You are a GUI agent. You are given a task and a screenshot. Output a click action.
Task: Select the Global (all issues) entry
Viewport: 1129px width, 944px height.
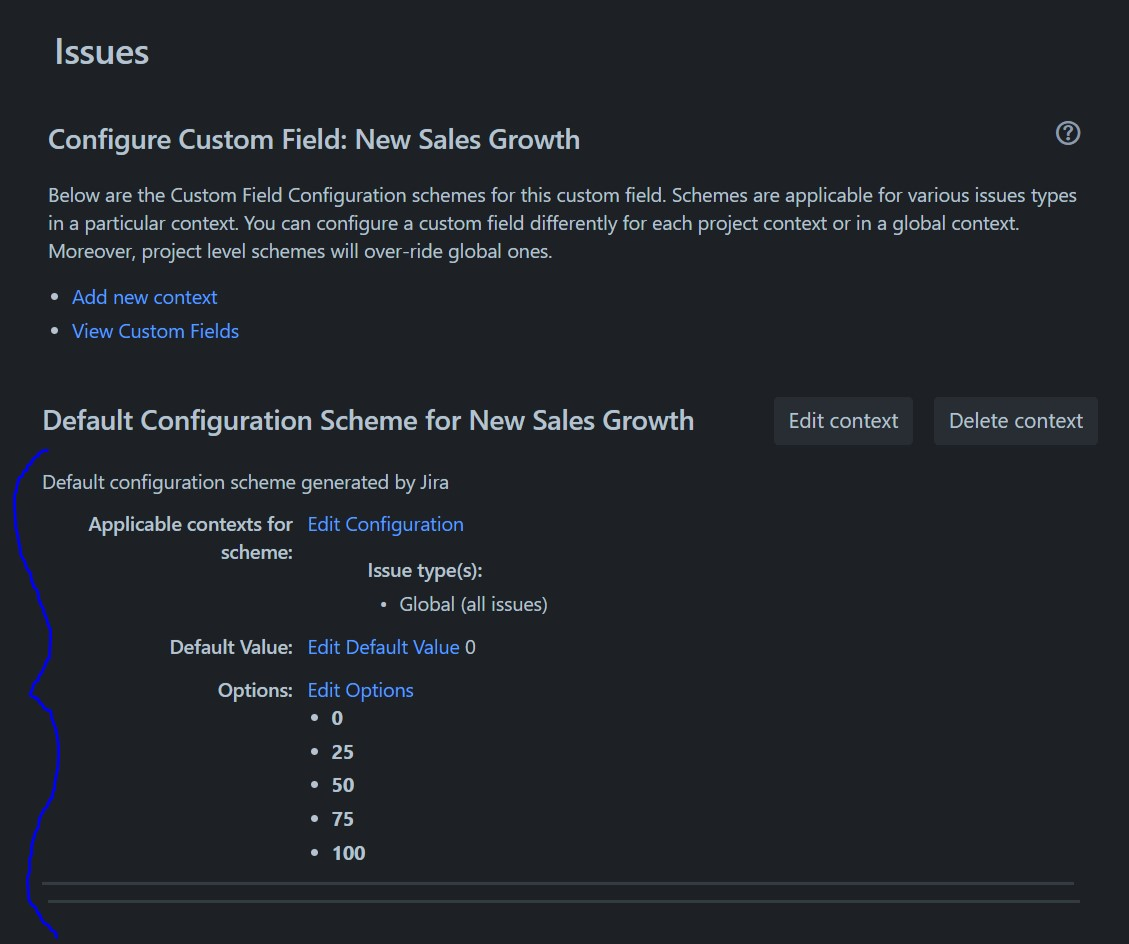click(473, 604)
